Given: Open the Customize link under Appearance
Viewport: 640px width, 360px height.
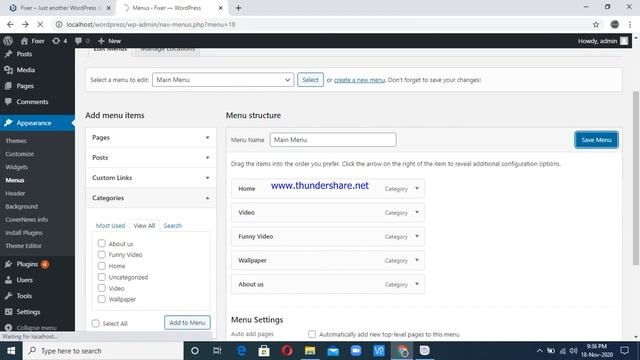Looking at the screenshot, I should (x=20, y=154).
